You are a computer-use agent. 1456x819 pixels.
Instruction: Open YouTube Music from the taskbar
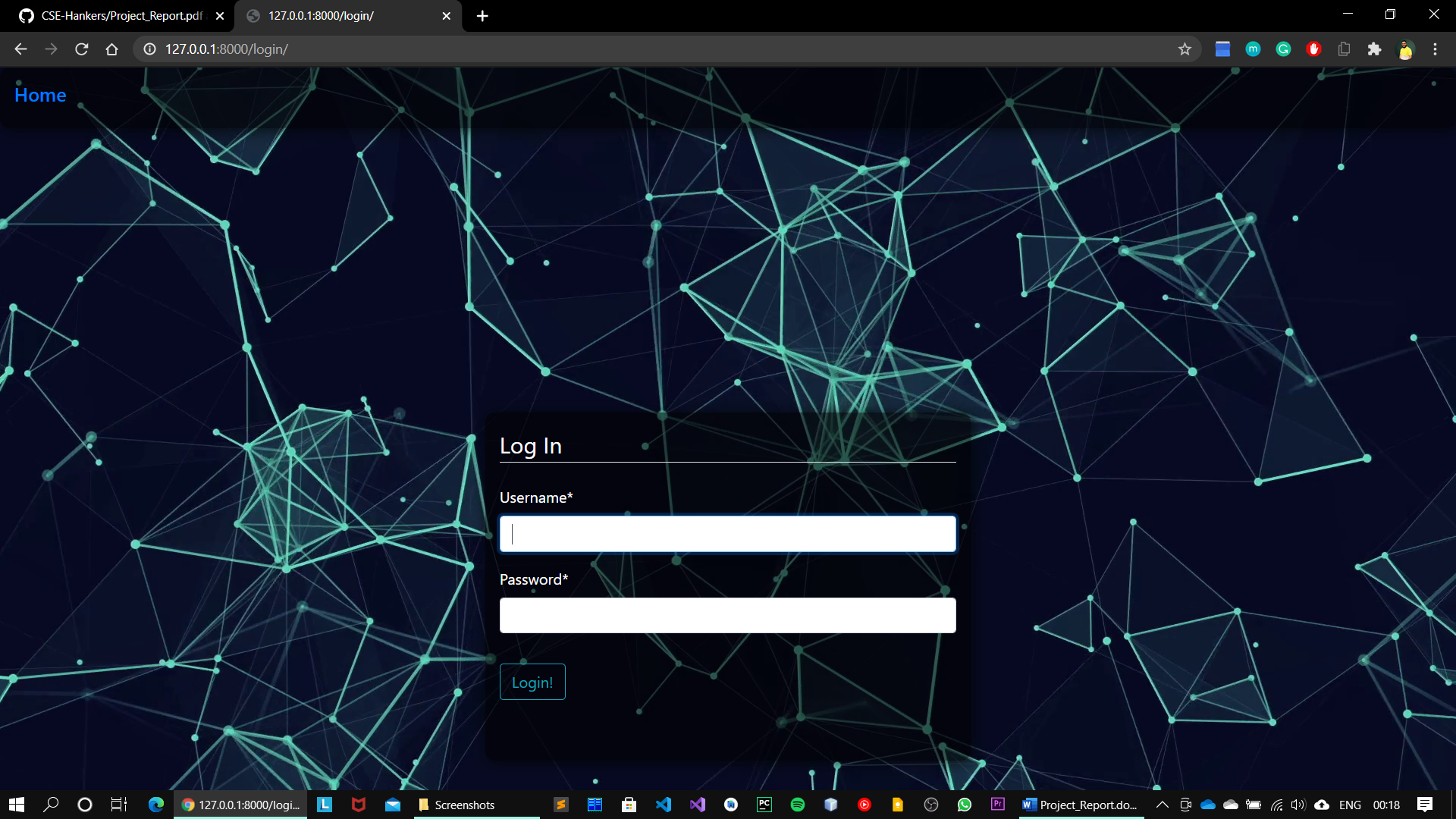coord(864,805)
